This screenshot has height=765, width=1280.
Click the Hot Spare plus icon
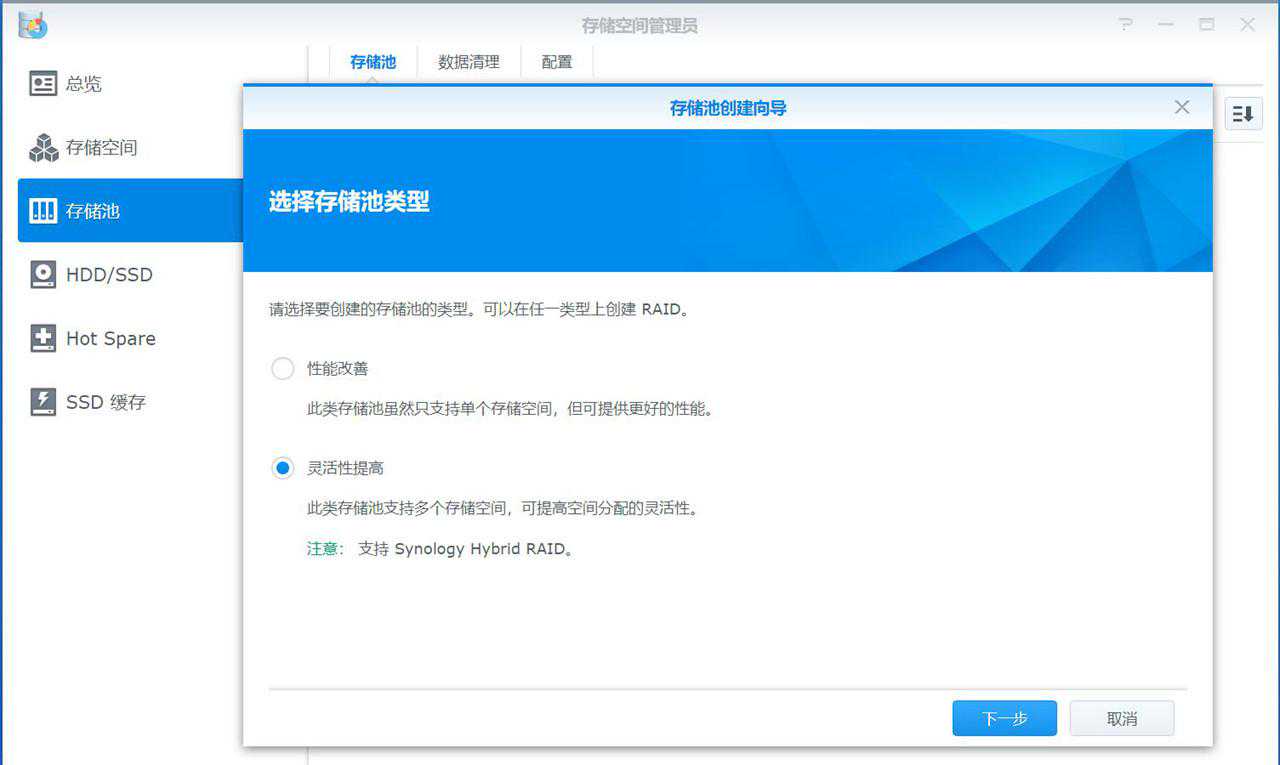[x=43, y=338]
